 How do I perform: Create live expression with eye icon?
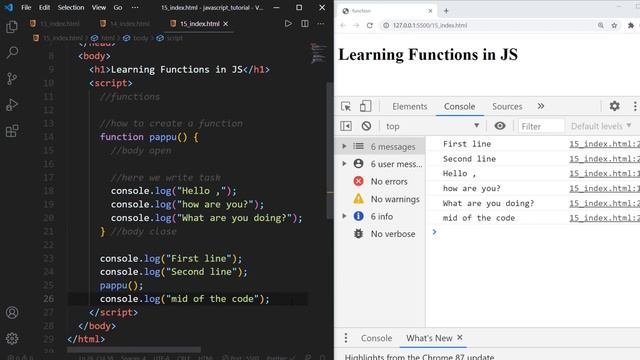coord(500,126)
